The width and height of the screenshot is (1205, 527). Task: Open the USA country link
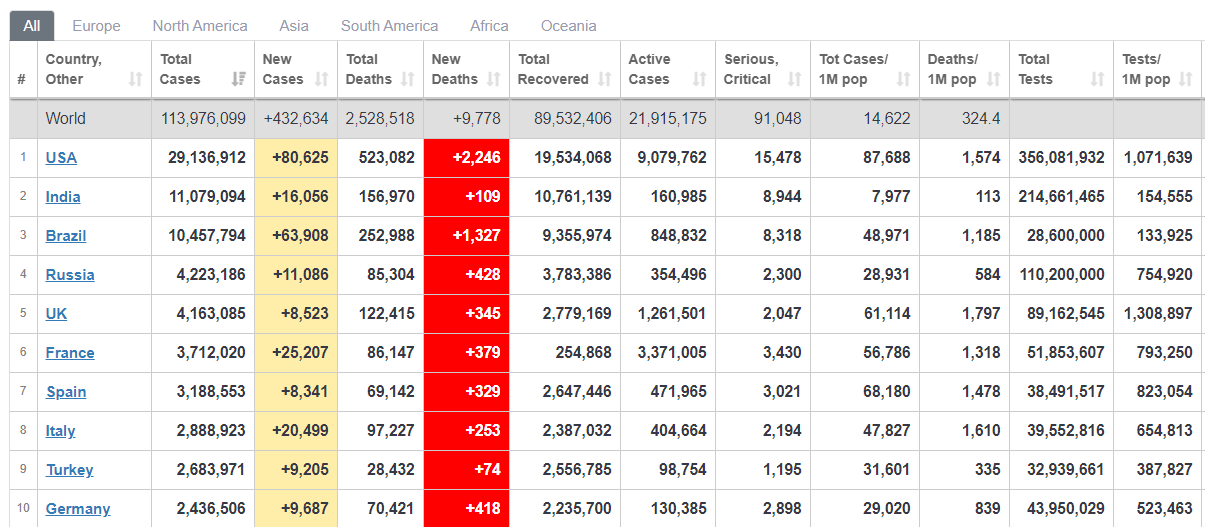click(61, 158)
